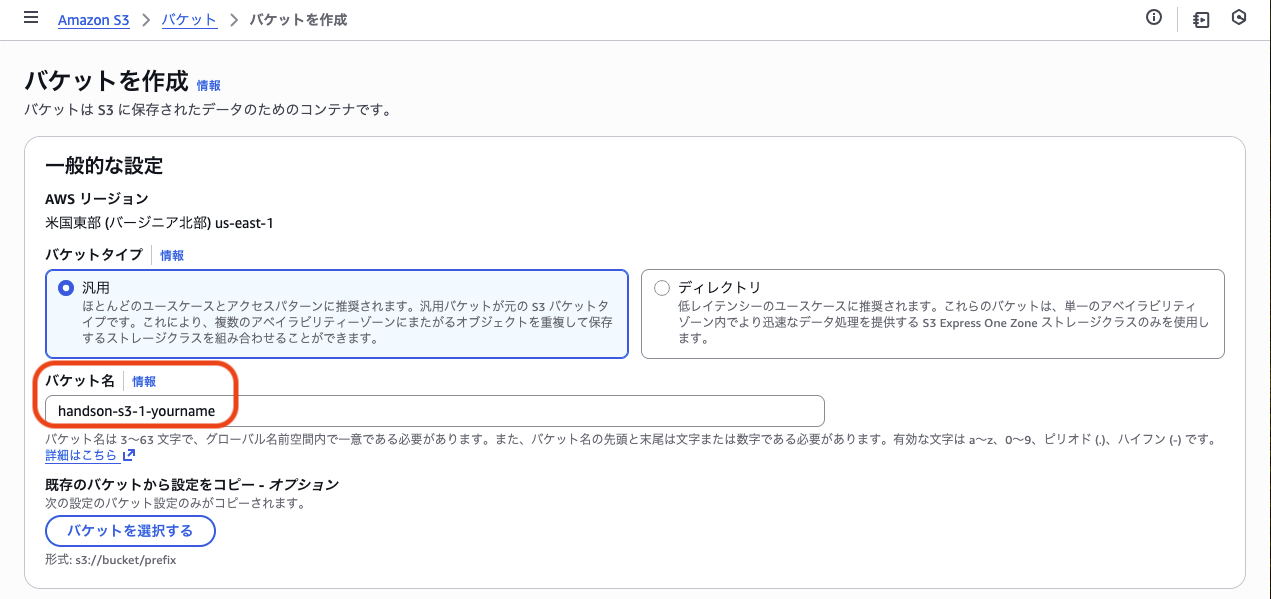The height and width of the screenshot is (599, 1271).
Task: Open the hamburger navigation menu
Action: point(30,18)
